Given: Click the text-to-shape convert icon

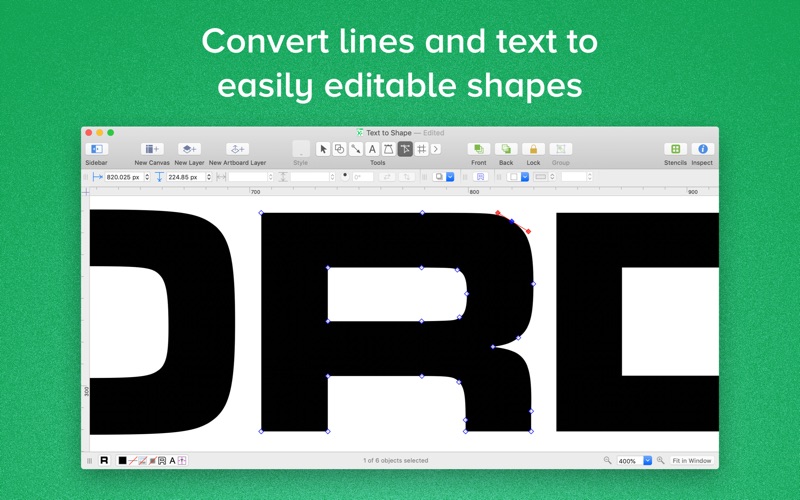Looking at the screenshot, I should (x=480, y=177).
